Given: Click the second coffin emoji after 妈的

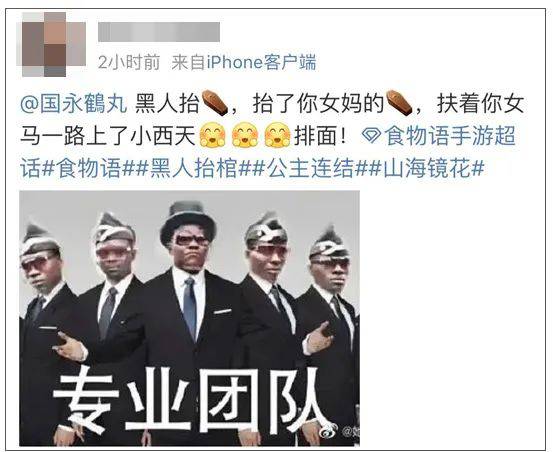Looking at the screenshot, I should pyautogui.click(x=399, y=103).
